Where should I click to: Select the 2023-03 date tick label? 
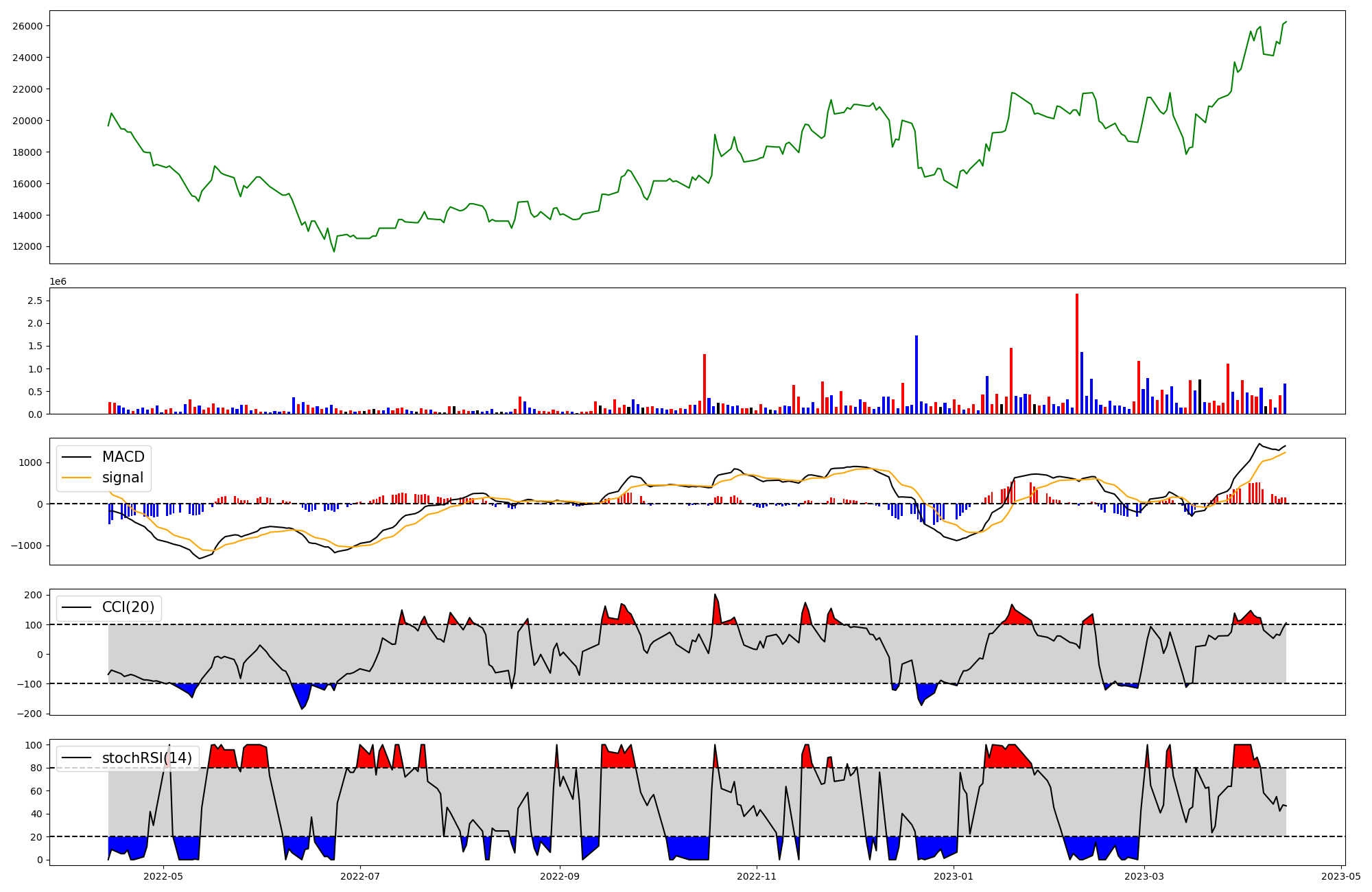1144,876
